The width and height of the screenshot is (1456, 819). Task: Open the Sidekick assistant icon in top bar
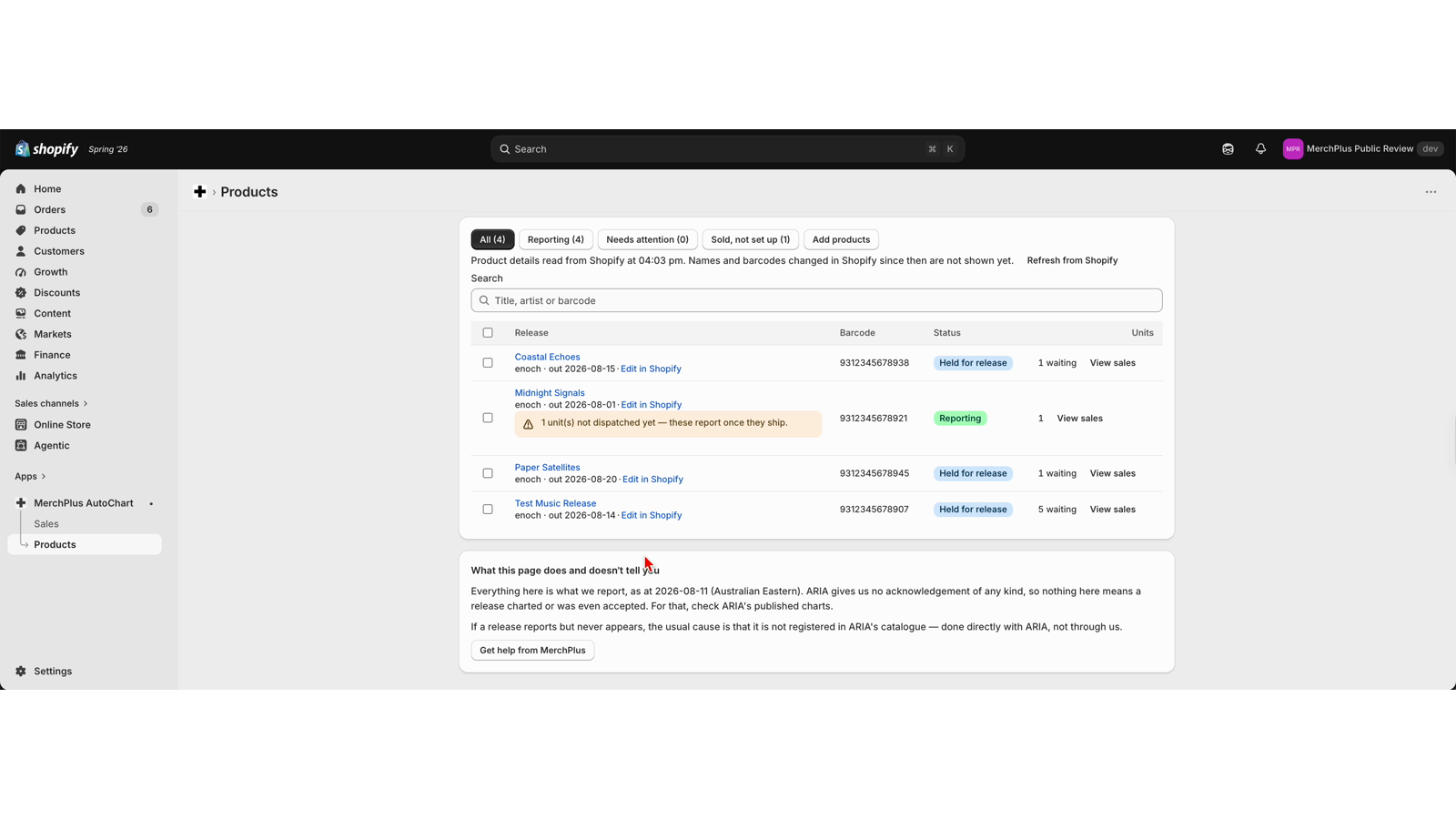pos(1228,149)
